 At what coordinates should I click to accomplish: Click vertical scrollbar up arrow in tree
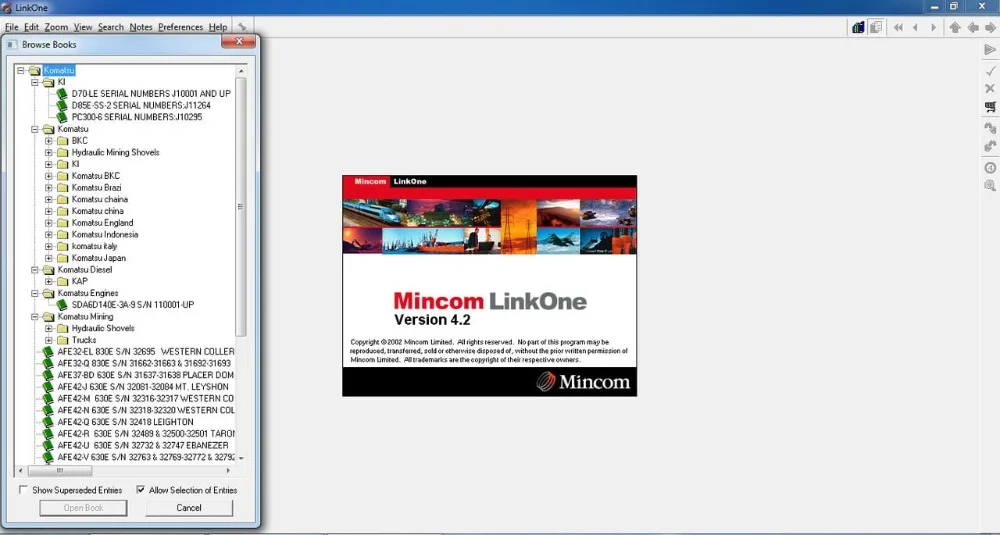tap(241, 71)
